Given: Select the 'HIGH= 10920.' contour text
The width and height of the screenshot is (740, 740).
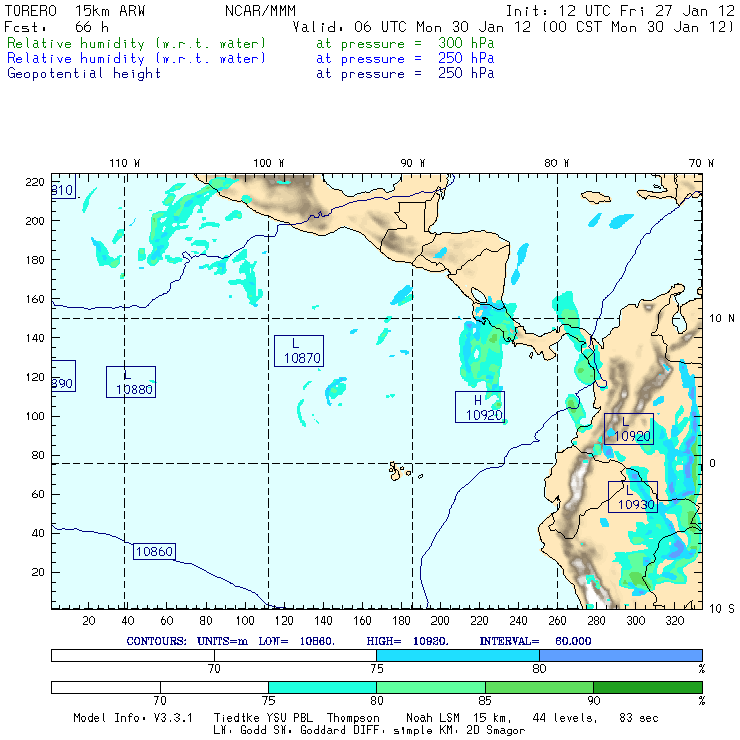Looking at the screenshot, I should coord(407,641).
